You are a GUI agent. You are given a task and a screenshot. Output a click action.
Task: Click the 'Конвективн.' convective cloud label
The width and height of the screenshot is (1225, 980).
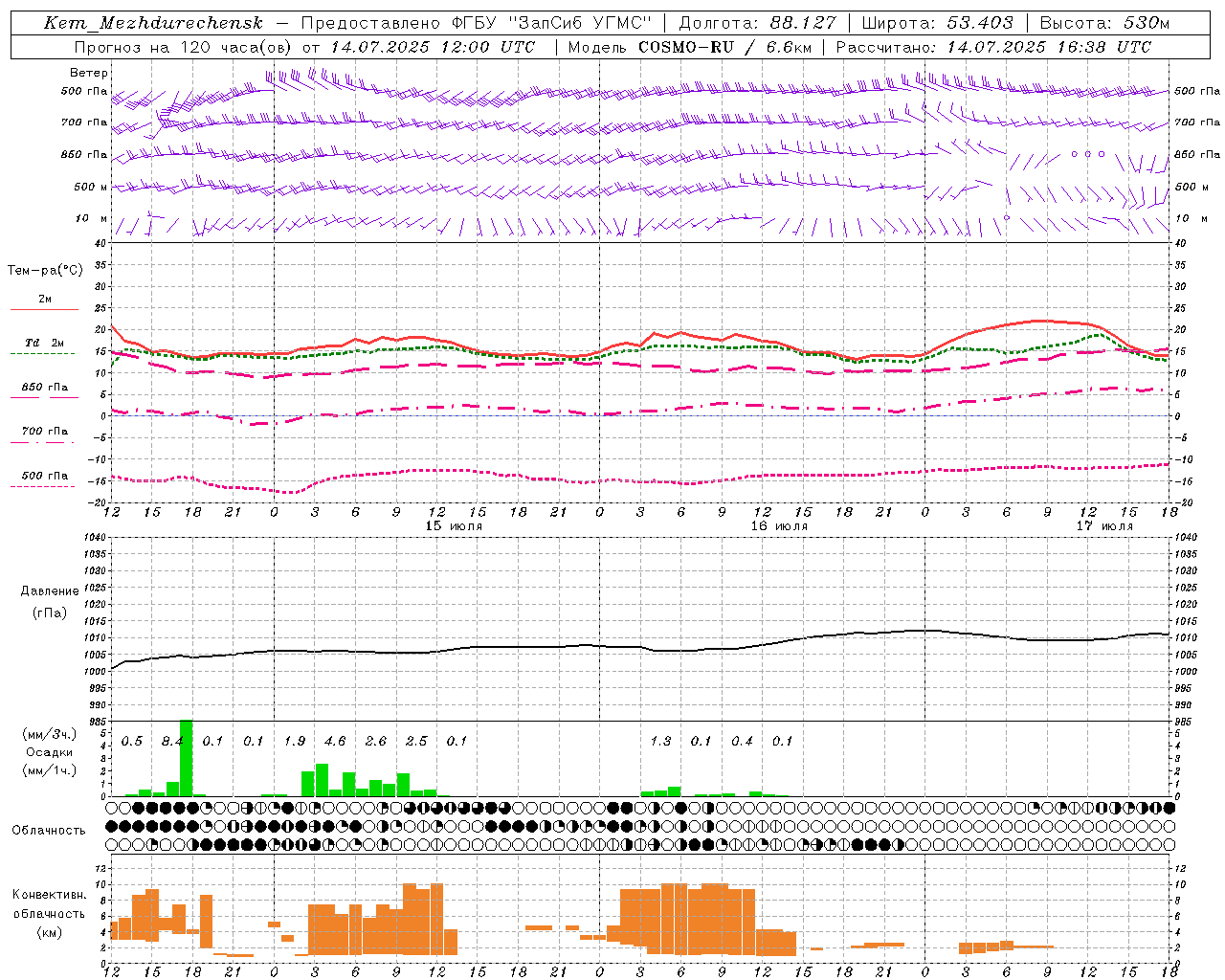[49, 895]
